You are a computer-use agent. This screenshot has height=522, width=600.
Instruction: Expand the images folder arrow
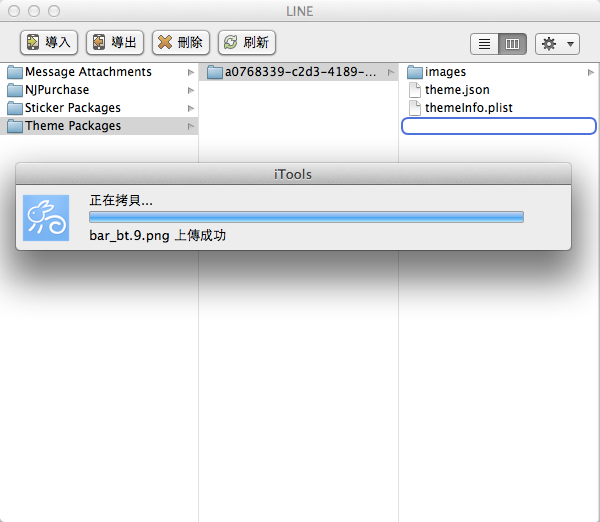pos(591,72)
